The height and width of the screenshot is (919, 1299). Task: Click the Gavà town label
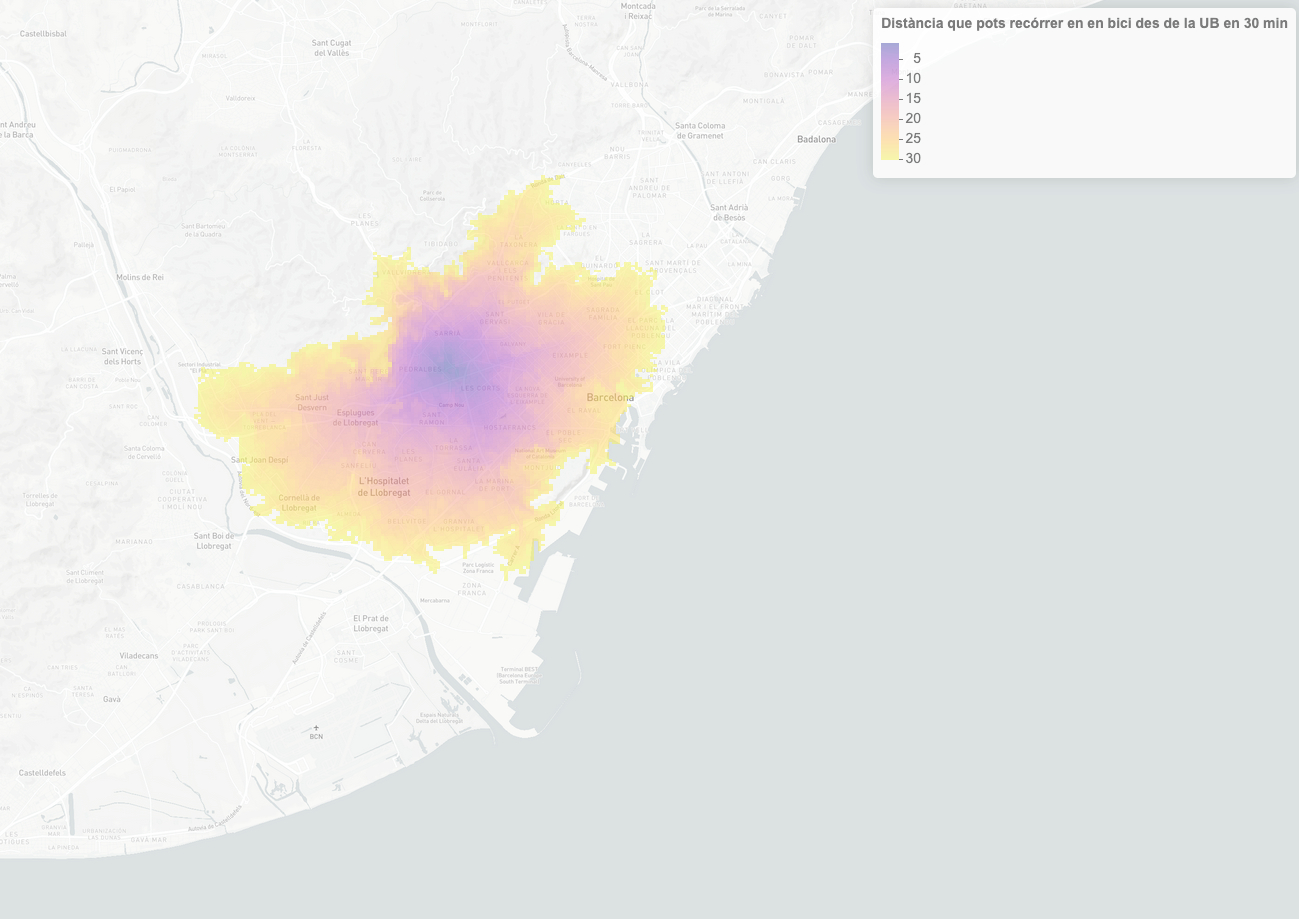[x=111, y=699]
